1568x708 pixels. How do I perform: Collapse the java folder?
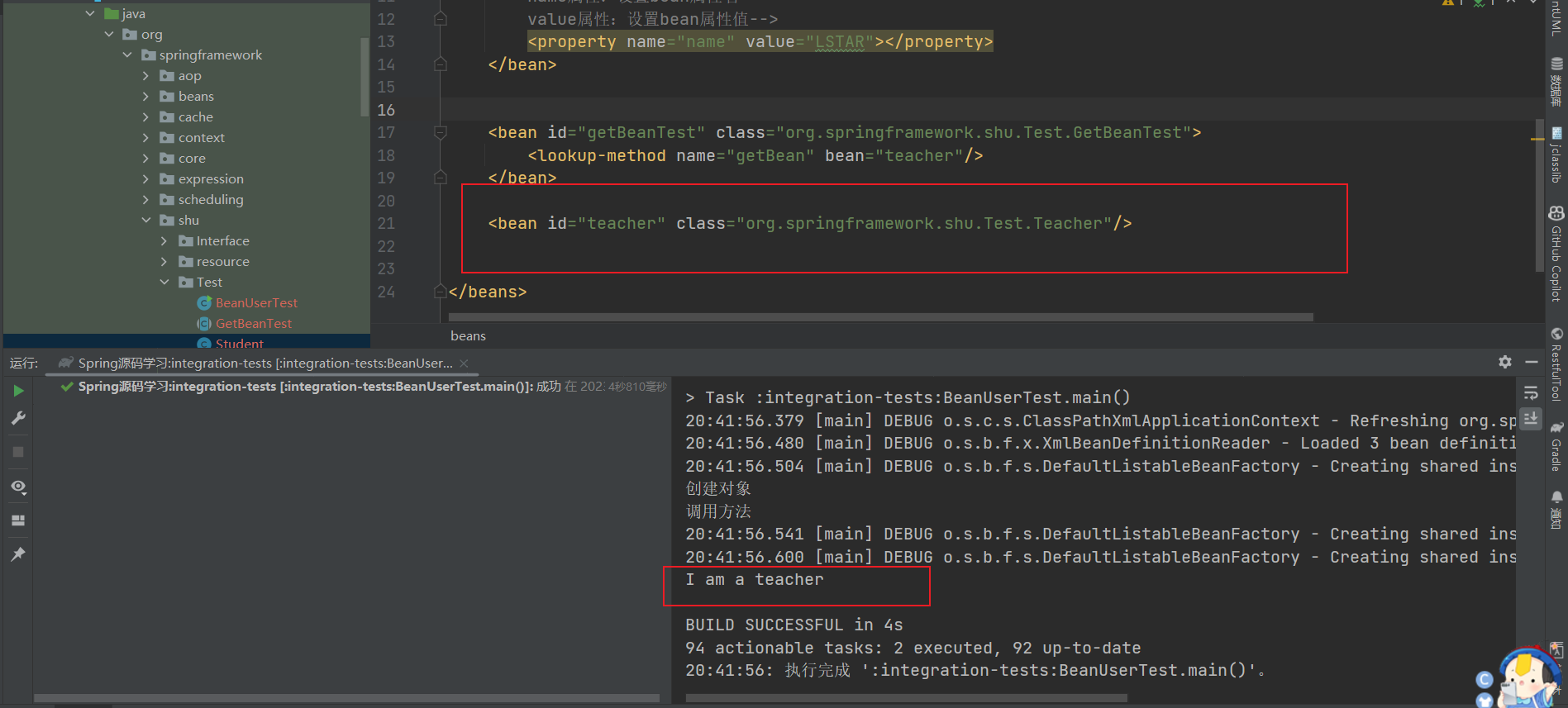click(x=90, y=13)
